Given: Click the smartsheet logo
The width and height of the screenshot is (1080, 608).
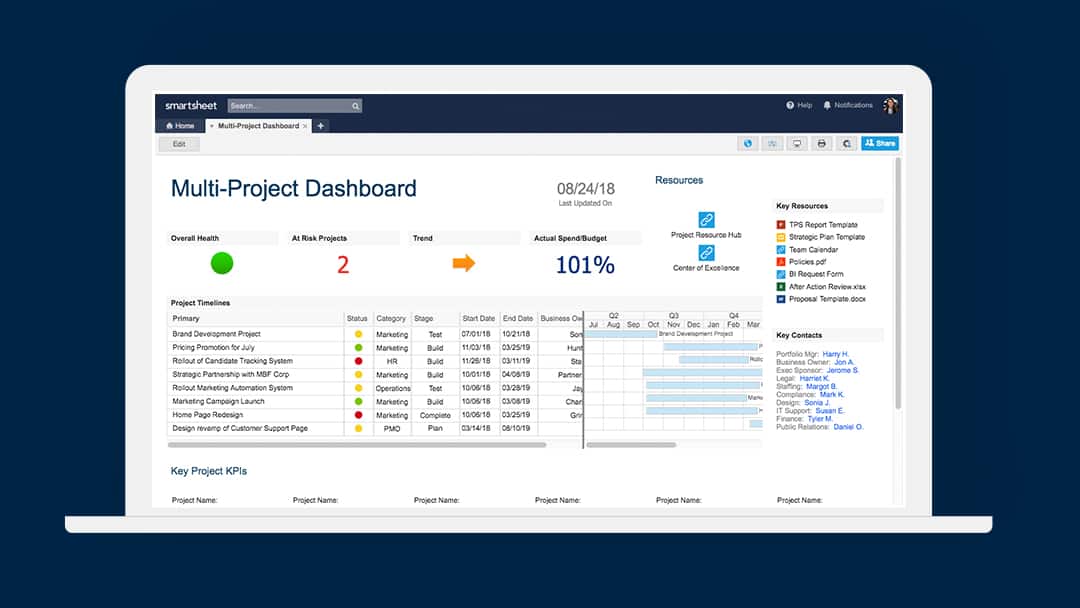Looking at the screenshot, I should tap(191, 105).
